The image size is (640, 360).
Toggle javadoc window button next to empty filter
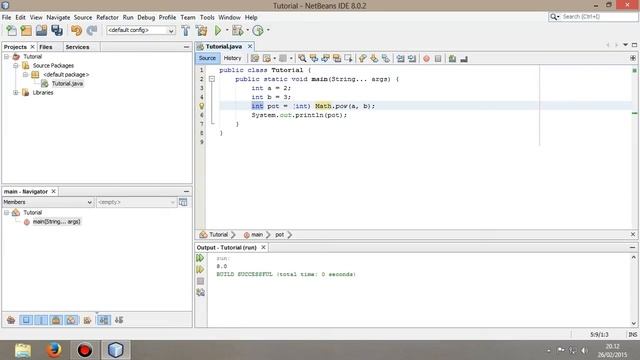(183, 202)
